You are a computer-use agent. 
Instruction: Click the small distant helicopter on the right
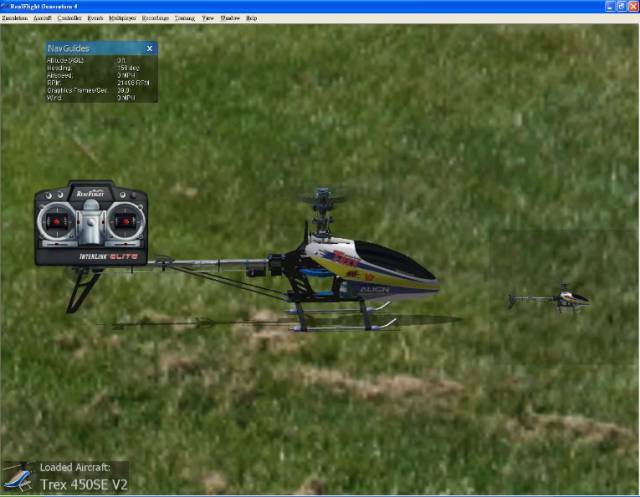coord(549,299)
